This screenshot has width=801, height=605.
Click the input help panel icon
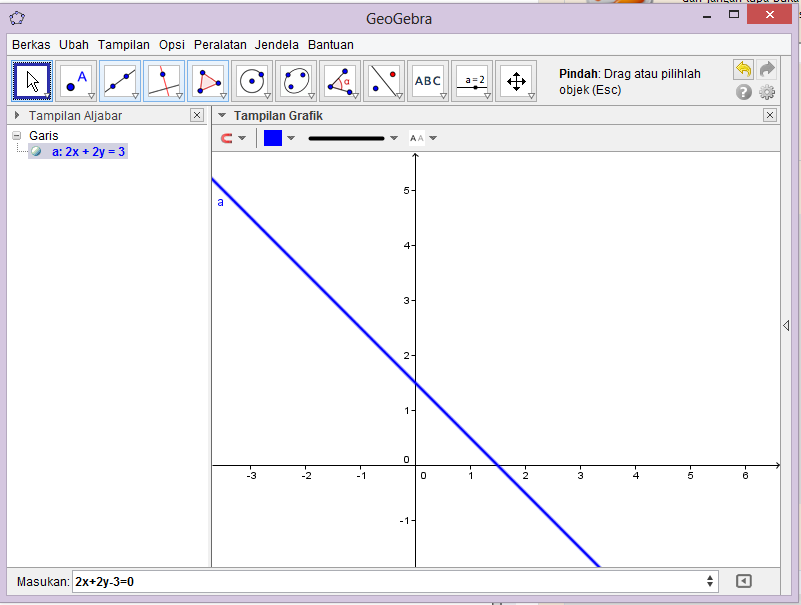744,581
